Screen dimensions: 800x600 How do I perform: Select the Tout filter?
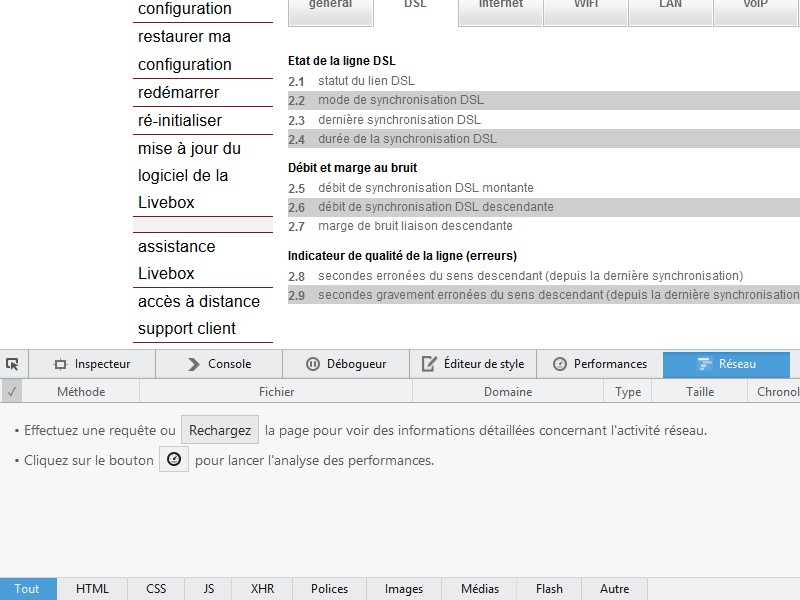click(x=27, y=589)
